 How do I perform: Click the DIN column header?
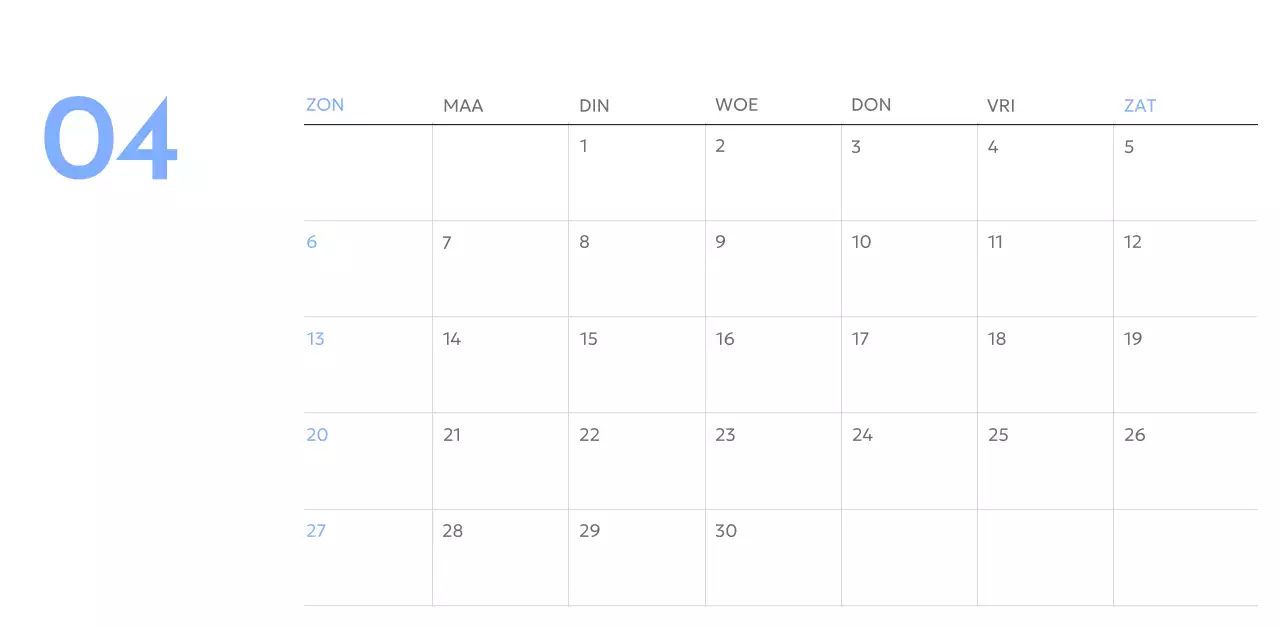pos(594,105)
